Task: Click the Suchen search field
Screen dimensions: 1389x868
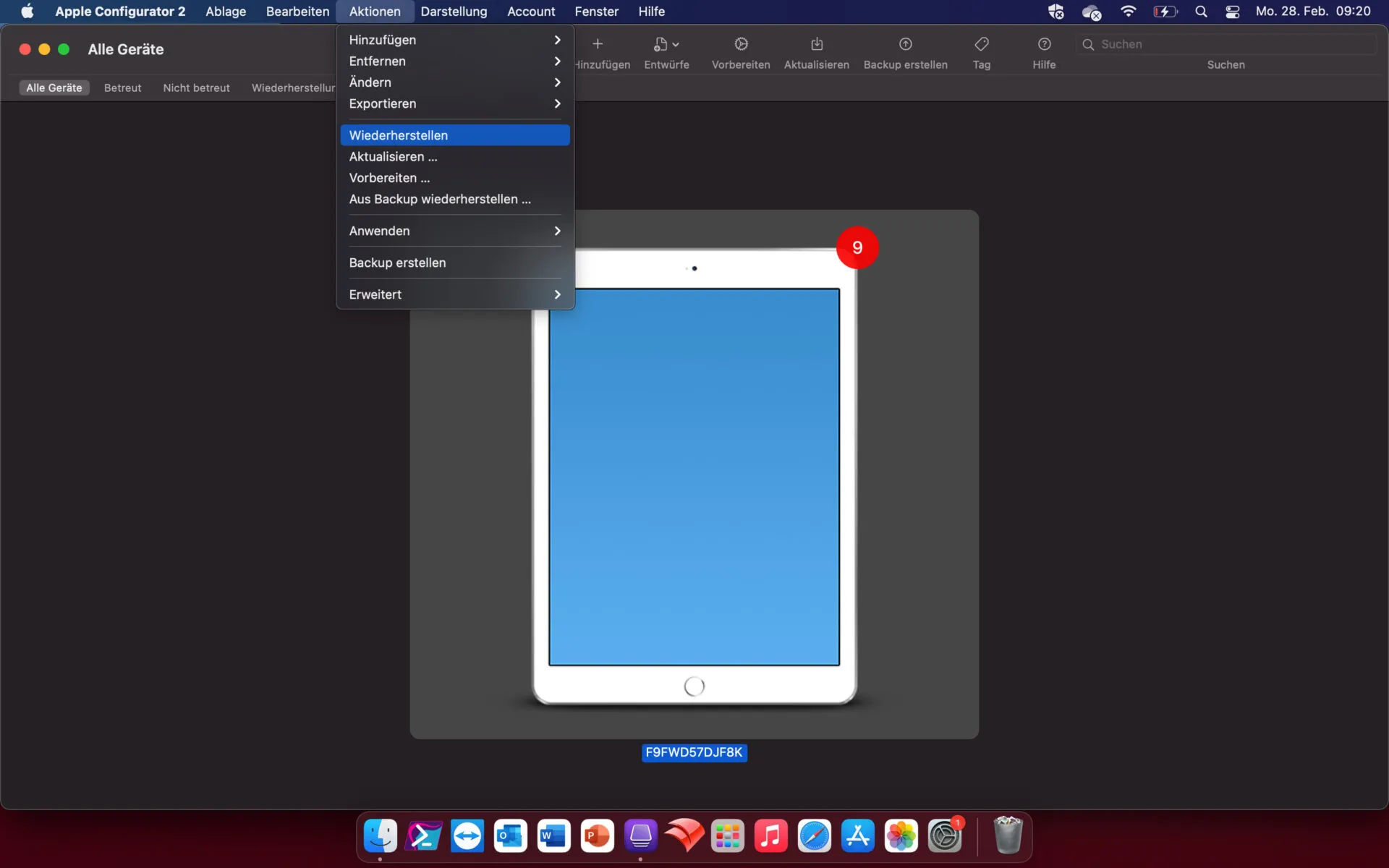Action: tap(1226, 44)
